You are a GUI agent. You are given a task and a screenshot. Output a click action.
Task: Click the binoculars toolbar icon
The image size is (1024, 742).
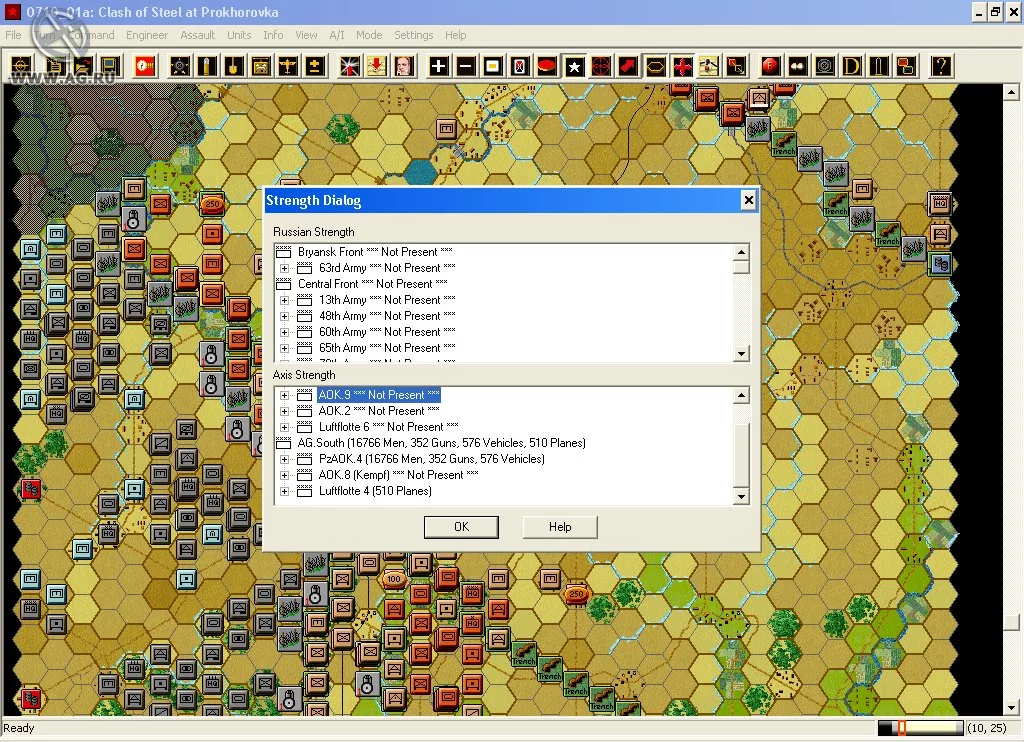point(798,66)
